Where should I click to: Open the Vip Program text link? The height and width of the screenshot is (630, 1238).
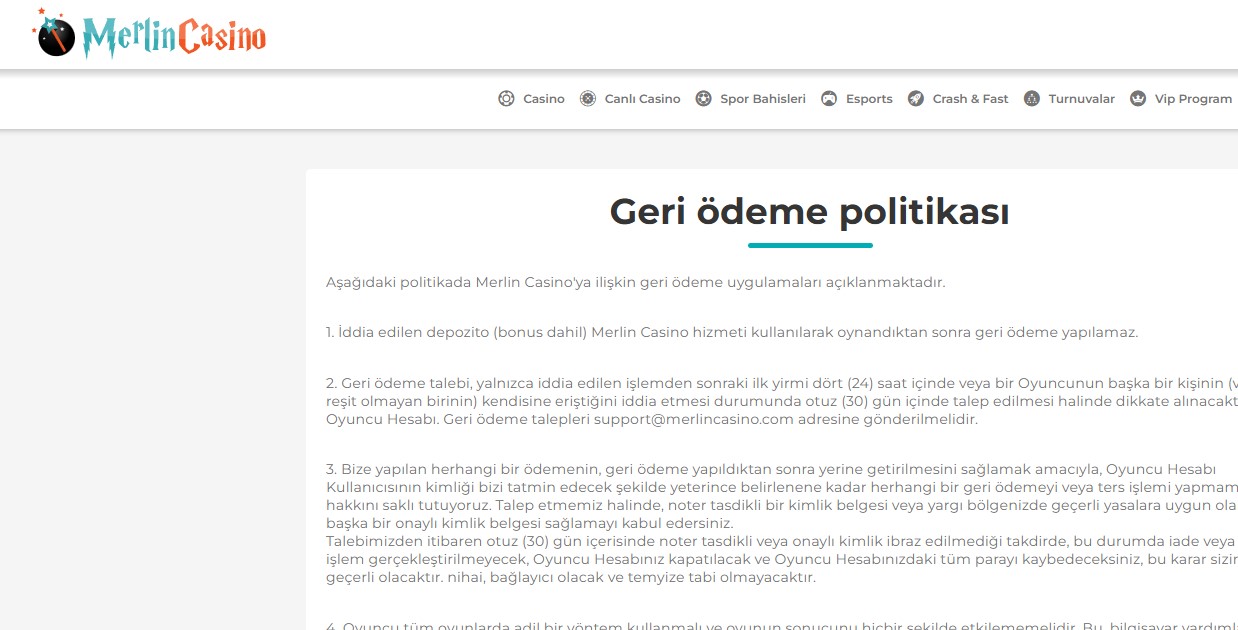point(1193,99)
